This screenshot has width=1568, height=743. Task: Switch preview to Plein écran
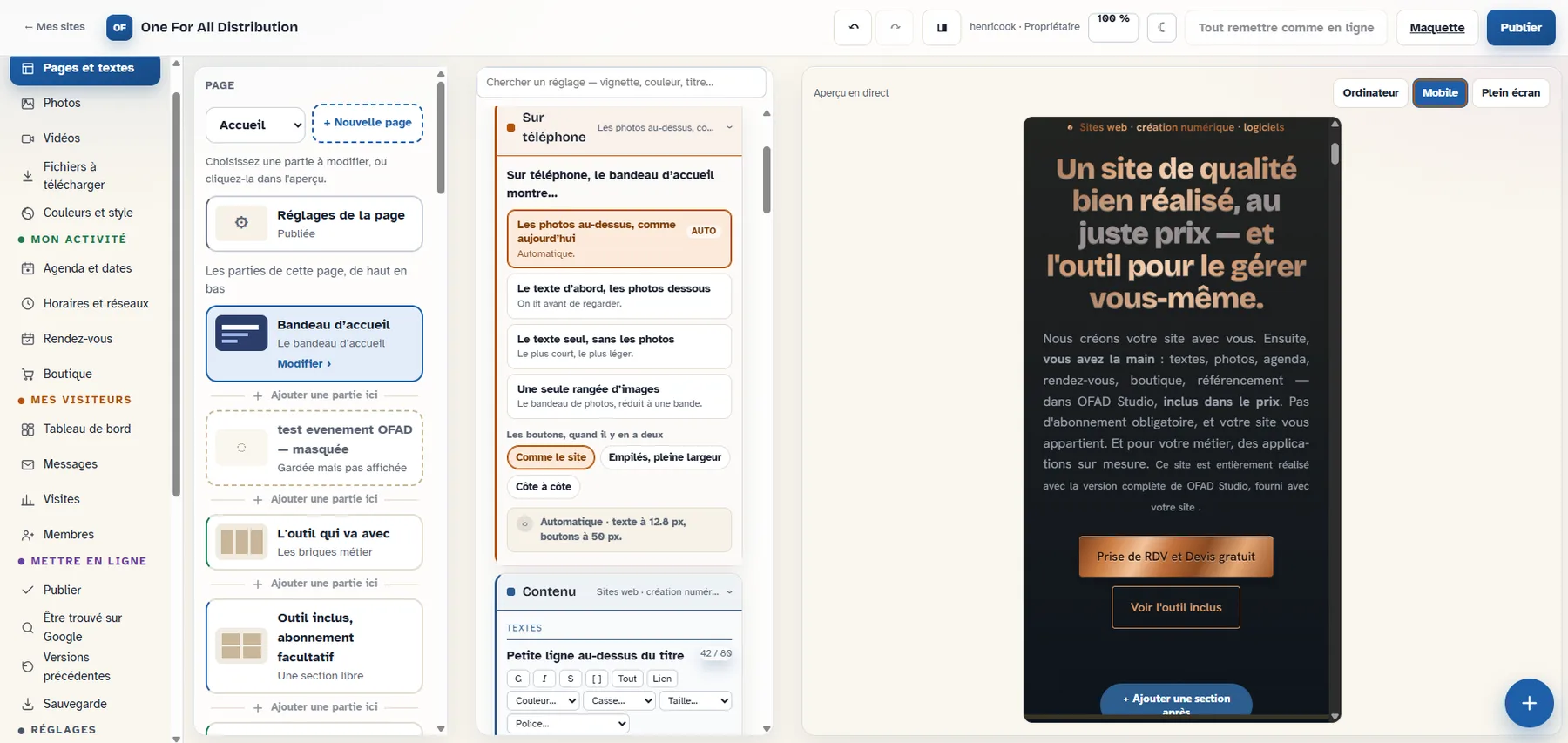pos(1511,92)
